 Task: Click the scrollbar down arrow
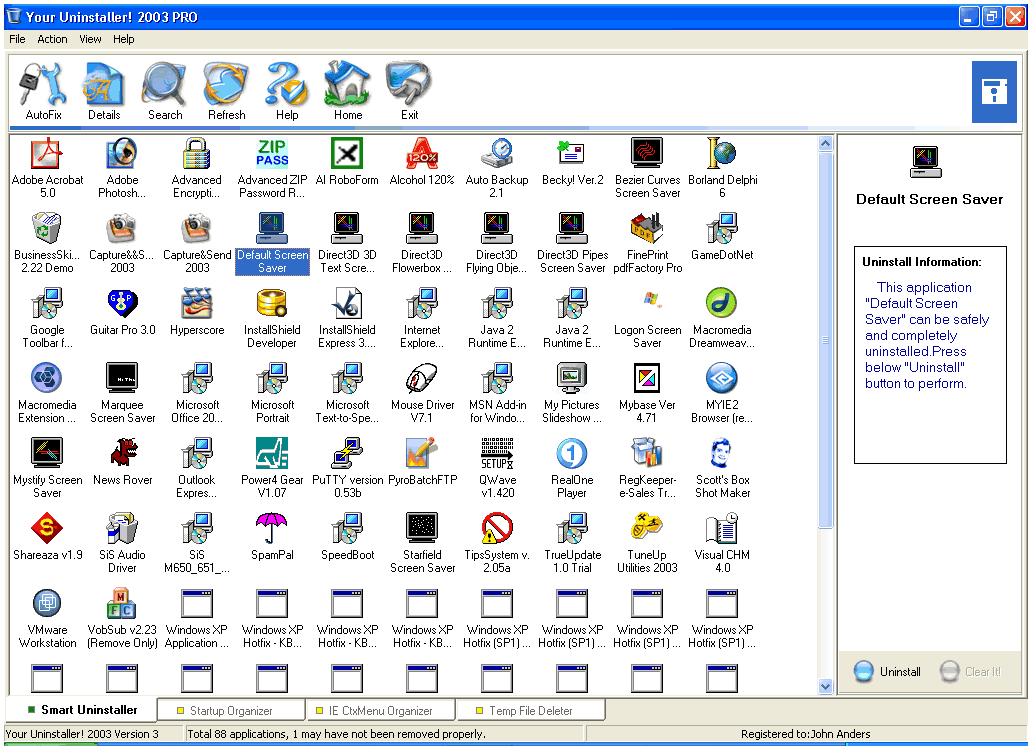click(824, 687)
